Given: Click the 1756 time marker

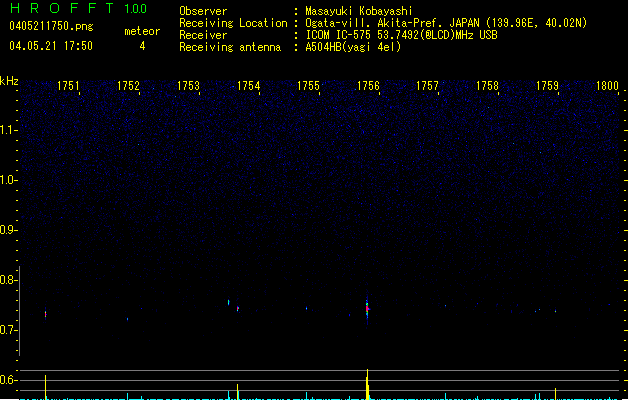Looking at the screenshot, I should tap(368, 86).
